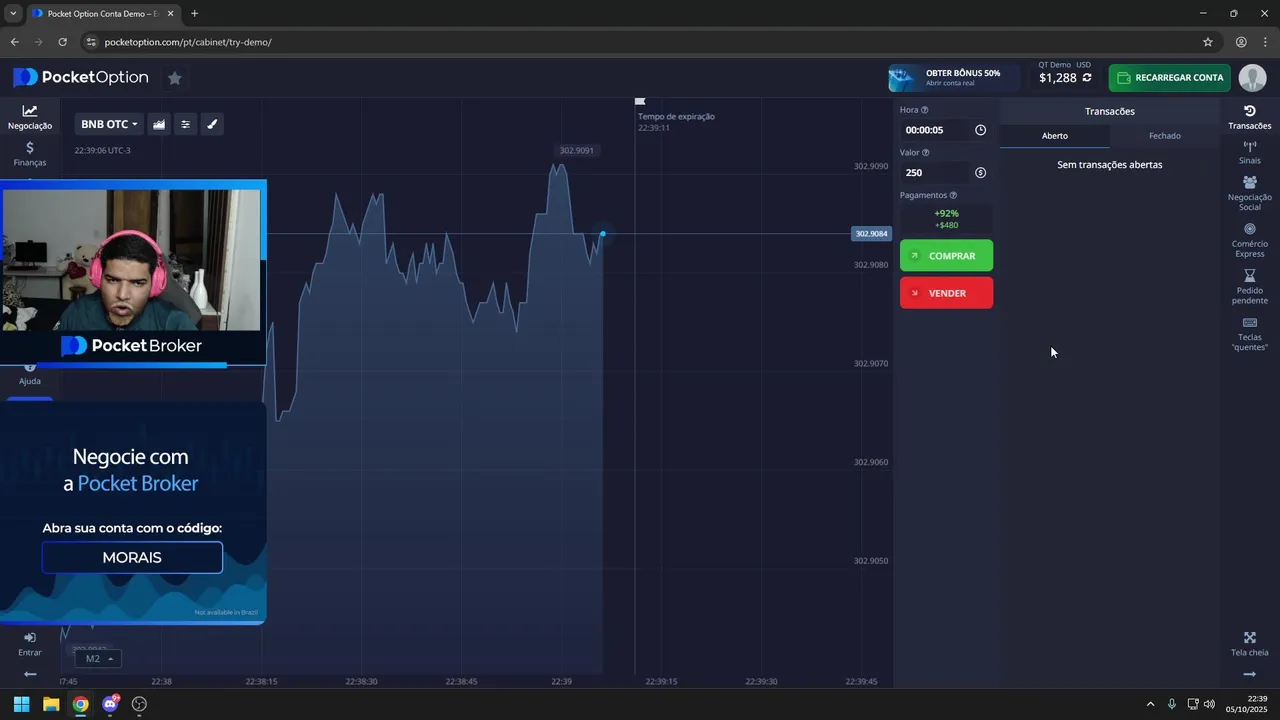The width and height of the screenshot is (1280, 720).
Task: Open the Ajuda help section
Action: pyautogui.click(x=30, y=375)
